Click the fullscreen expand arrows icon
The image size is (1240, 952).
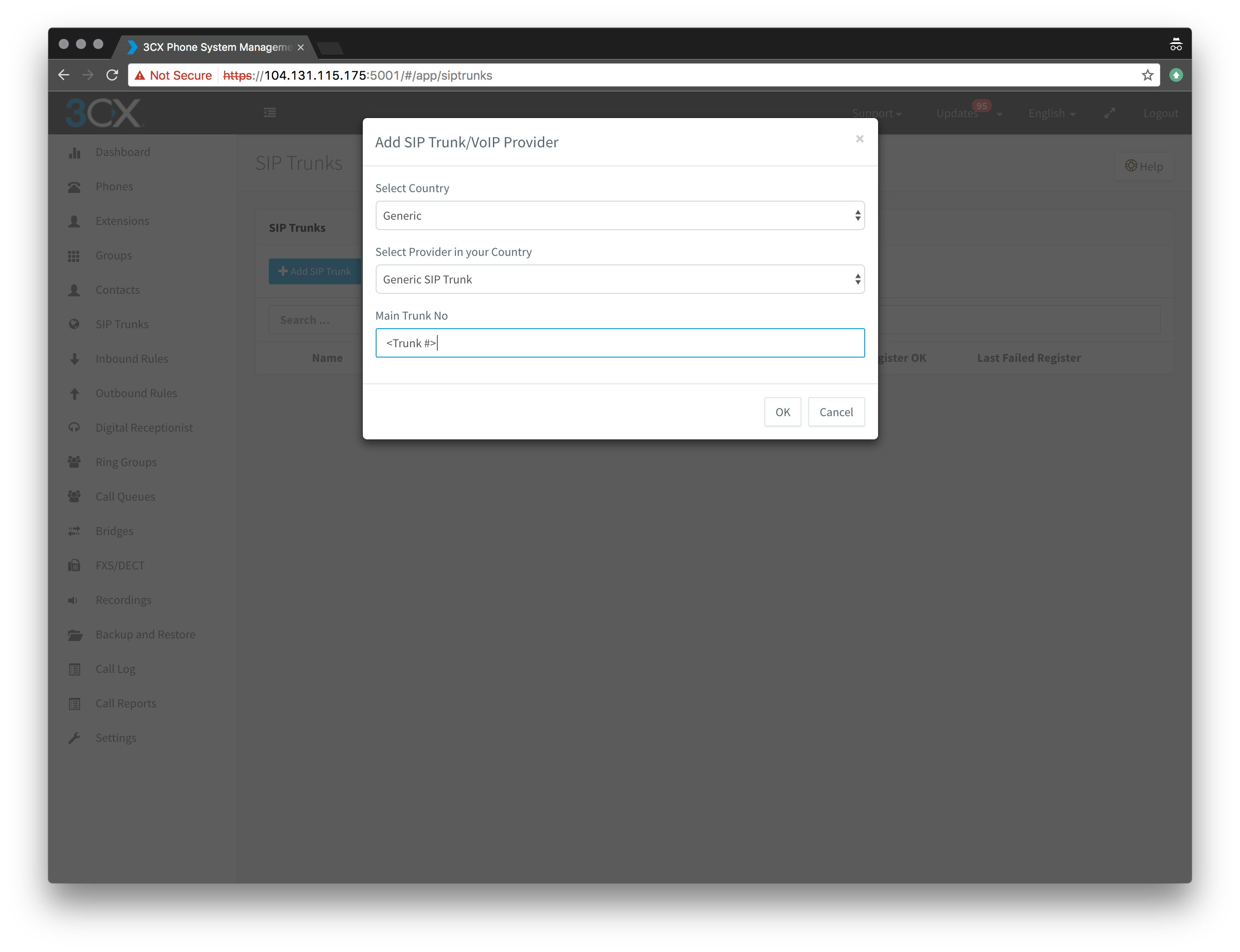click(1109, 113)
